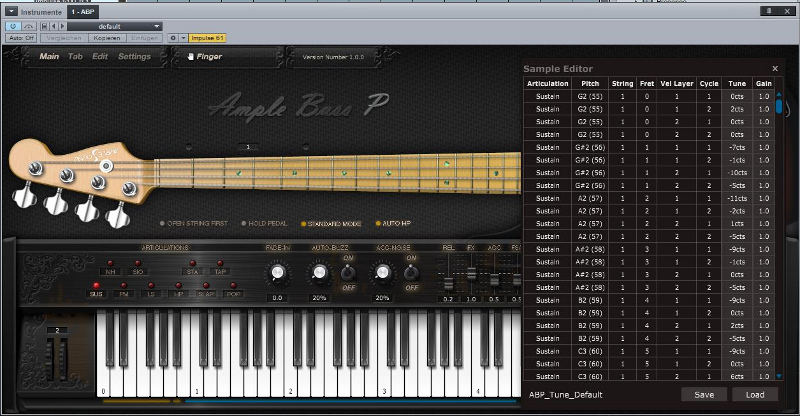
Task: Select the 1 - ABP instrument tab
Action: [83, 11]
